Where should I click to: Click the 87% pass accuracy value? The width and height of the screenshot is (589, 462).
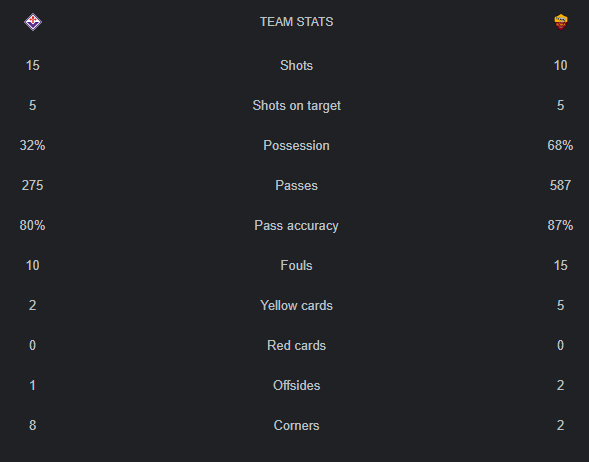point(560,225)
